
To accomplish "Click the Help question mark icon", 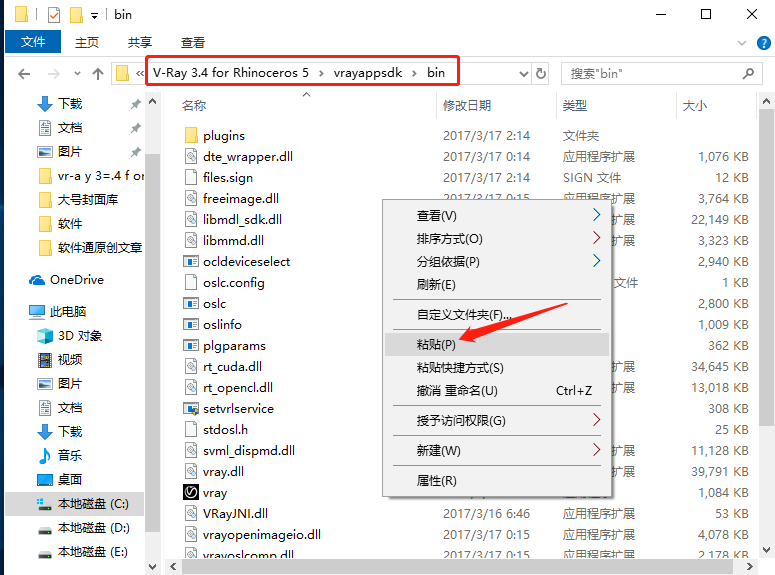I will (764, 43).
